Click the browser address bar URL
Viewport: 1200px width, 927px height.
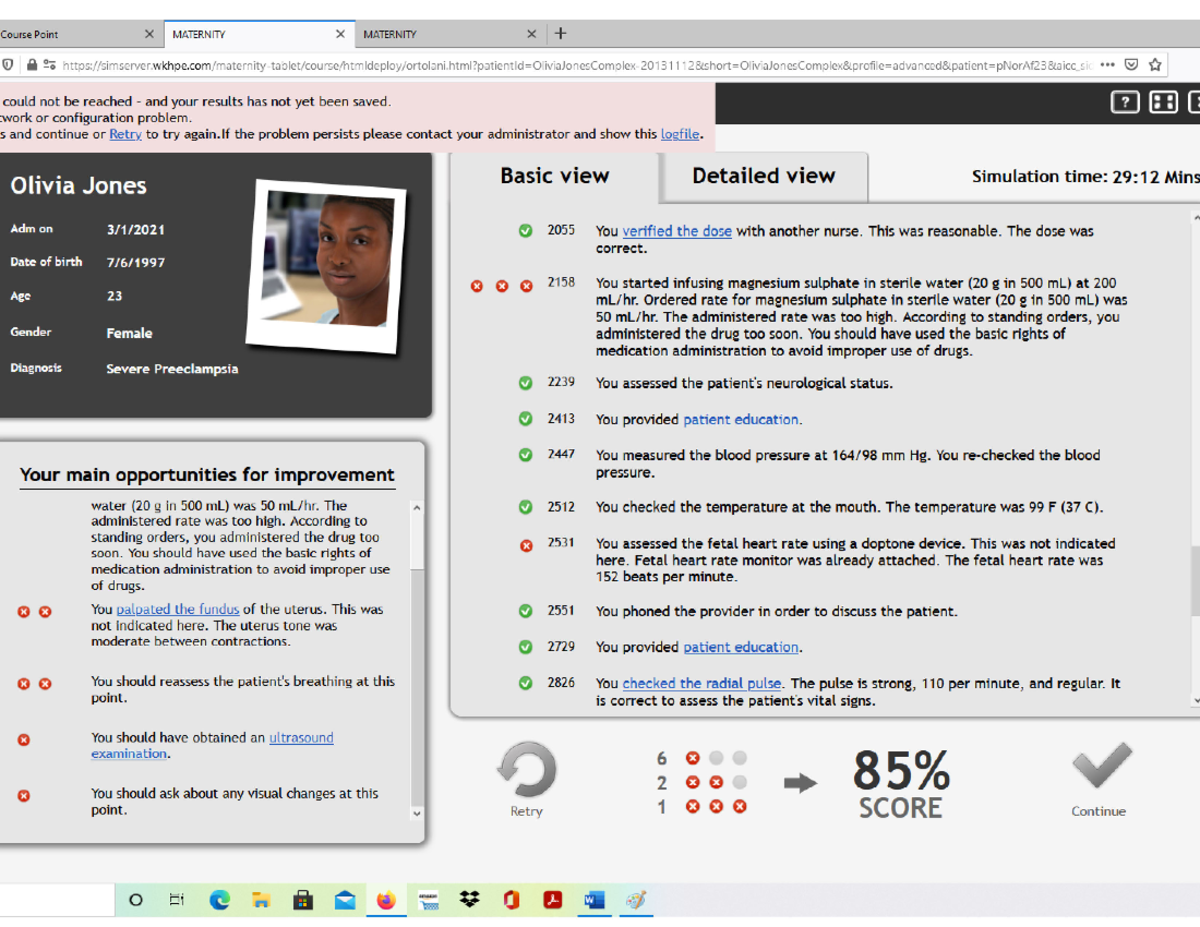tap(575, 65)
